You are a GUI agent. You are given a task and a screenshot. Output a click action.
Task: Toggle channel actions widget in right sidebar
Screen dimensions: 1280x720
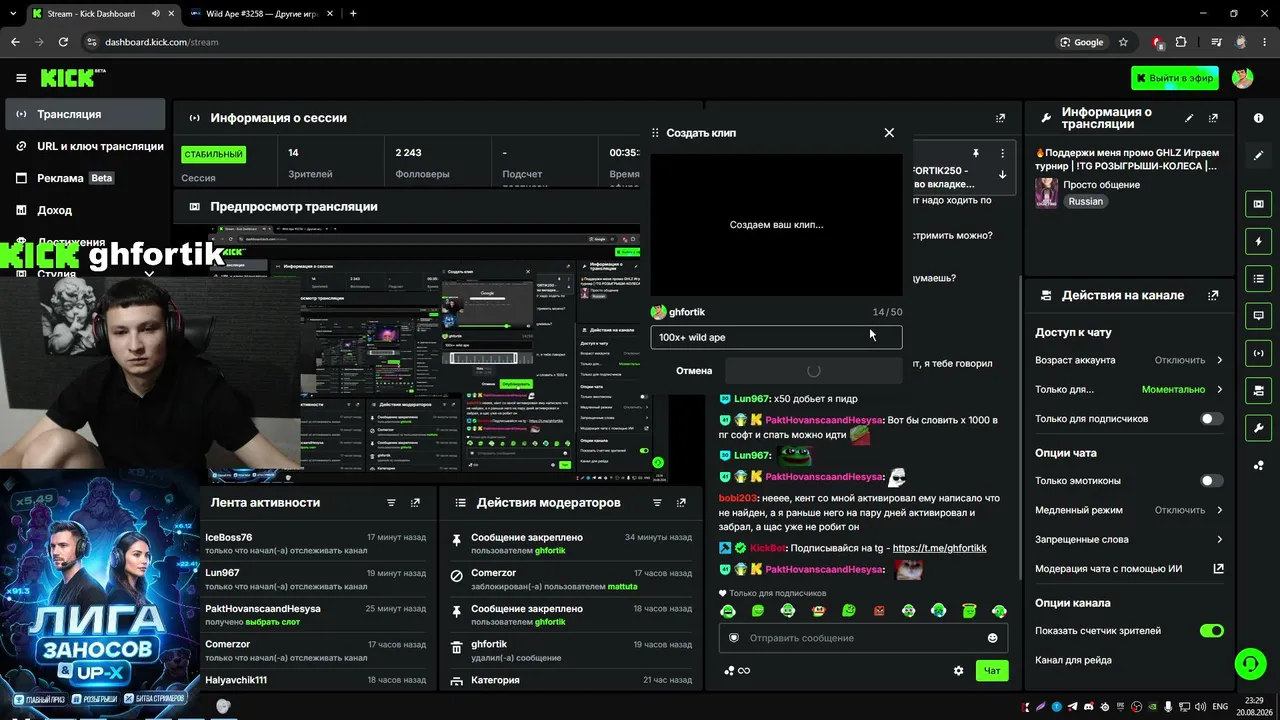click(x=1258, y=390)
